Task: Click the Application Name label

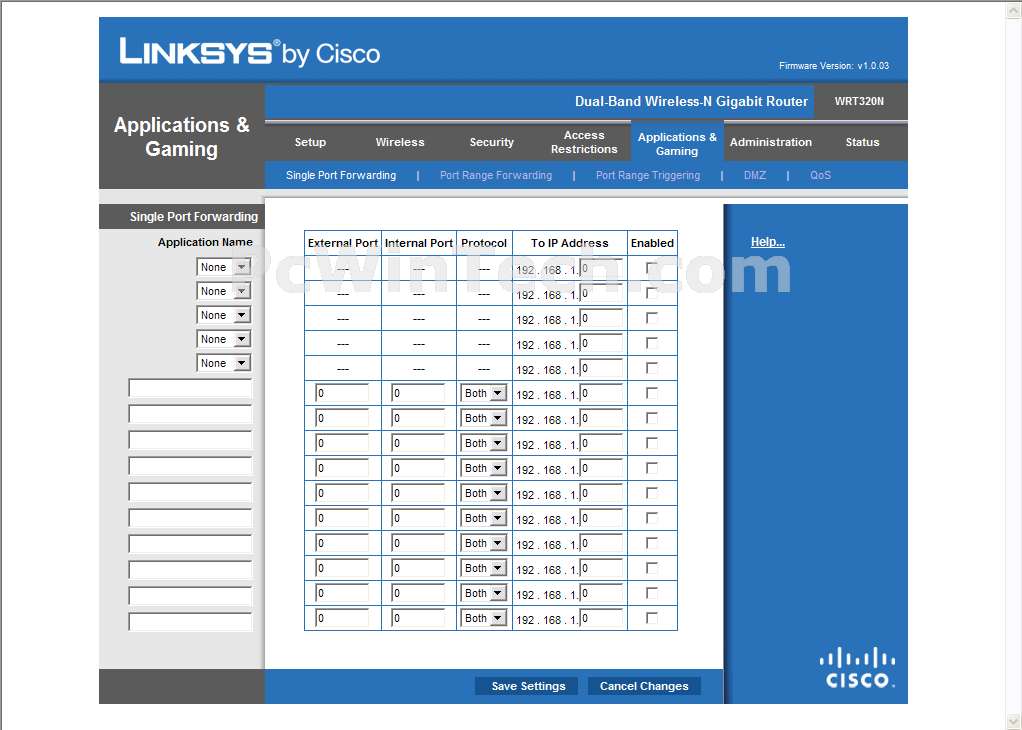Action: (x=205, y=242)
